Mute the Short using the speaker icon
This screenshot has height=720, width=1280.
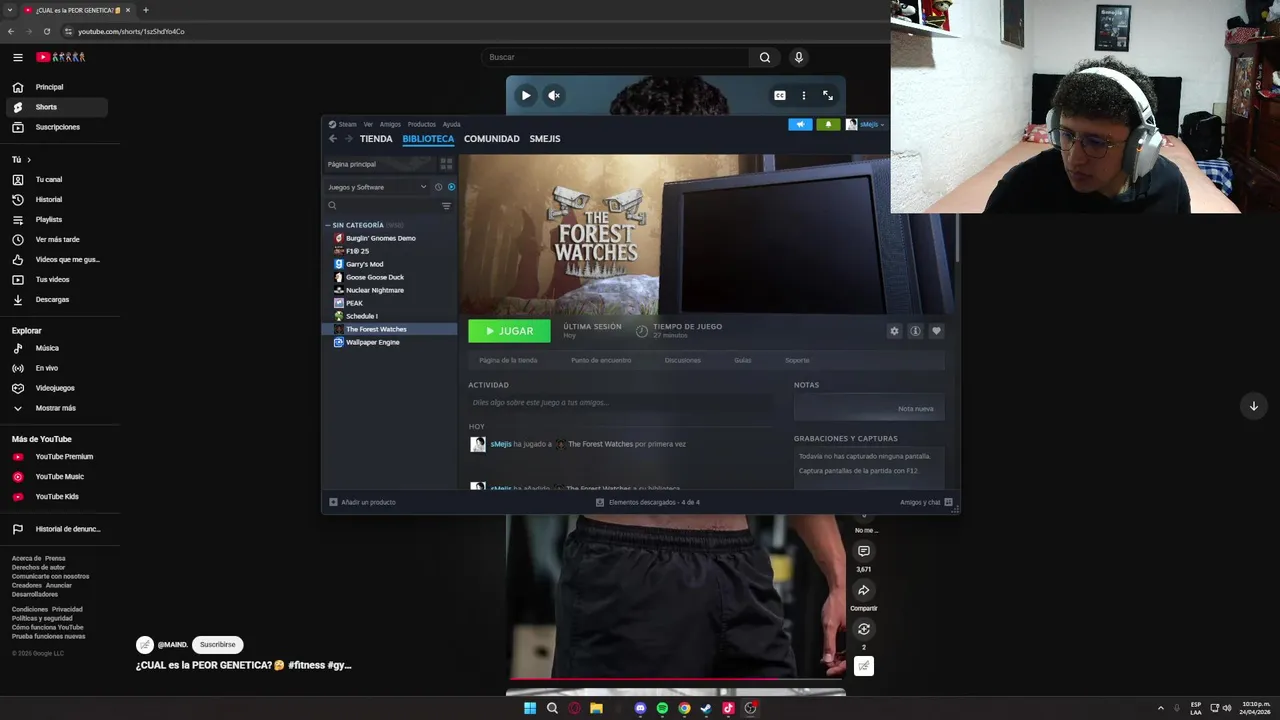coord(554,95)
